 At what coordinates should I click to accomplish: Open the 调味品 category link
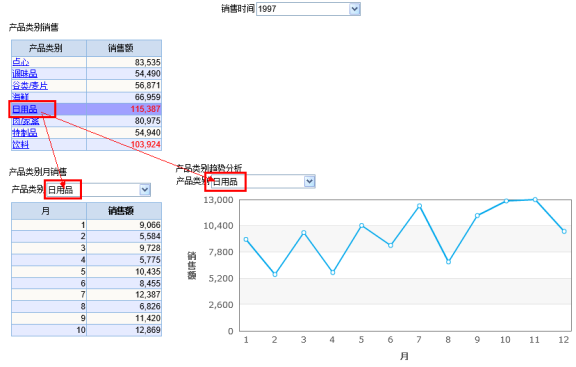25,74
